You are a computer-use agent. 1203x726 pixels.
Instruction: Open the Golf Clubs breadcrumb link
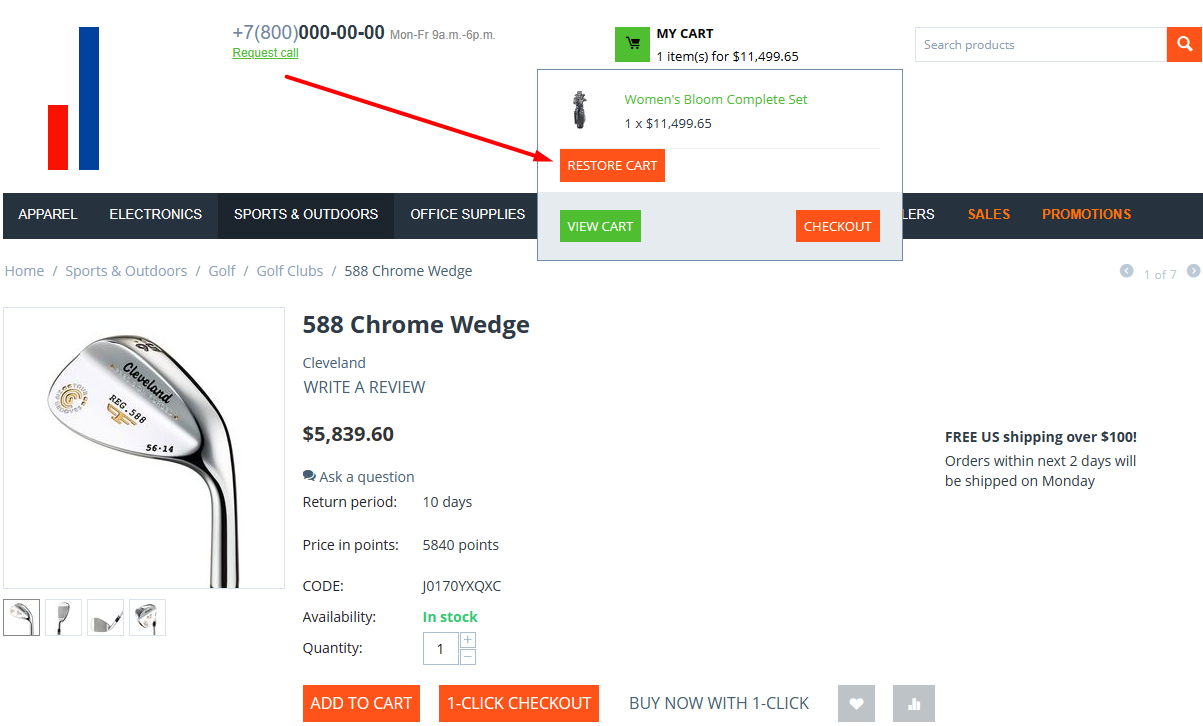(290, 271)
